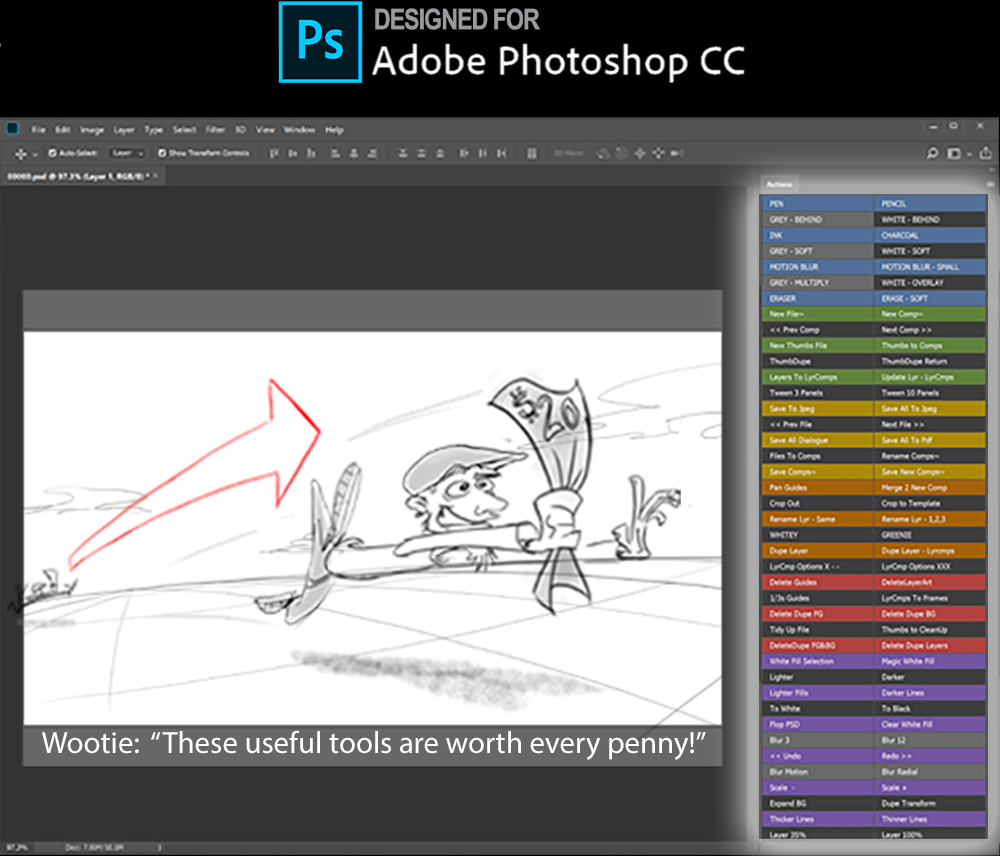
Task: Enable Show Transform Controls checkbox
Action: pyautogui.click(x=162, y=153)
